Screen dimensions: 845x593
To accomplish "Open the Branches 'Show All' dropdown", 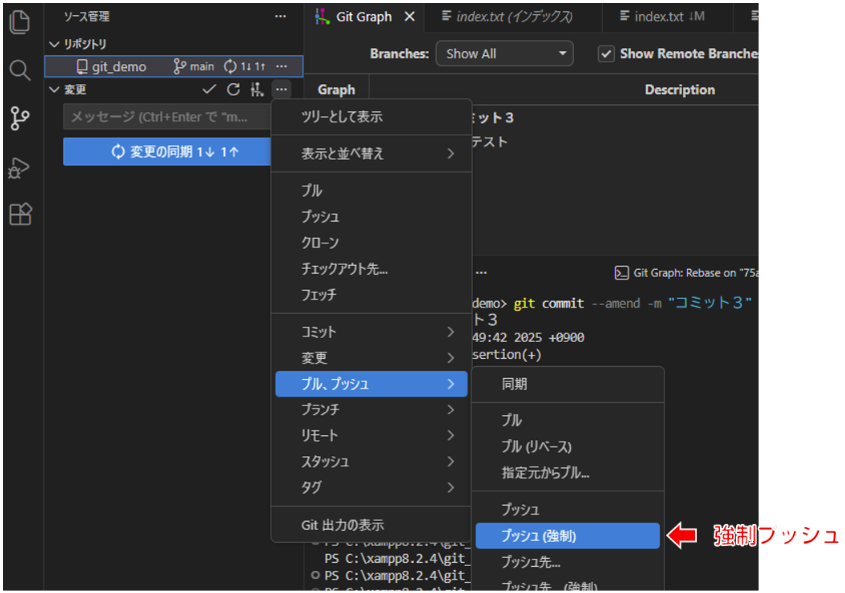I will click(504, 54).
